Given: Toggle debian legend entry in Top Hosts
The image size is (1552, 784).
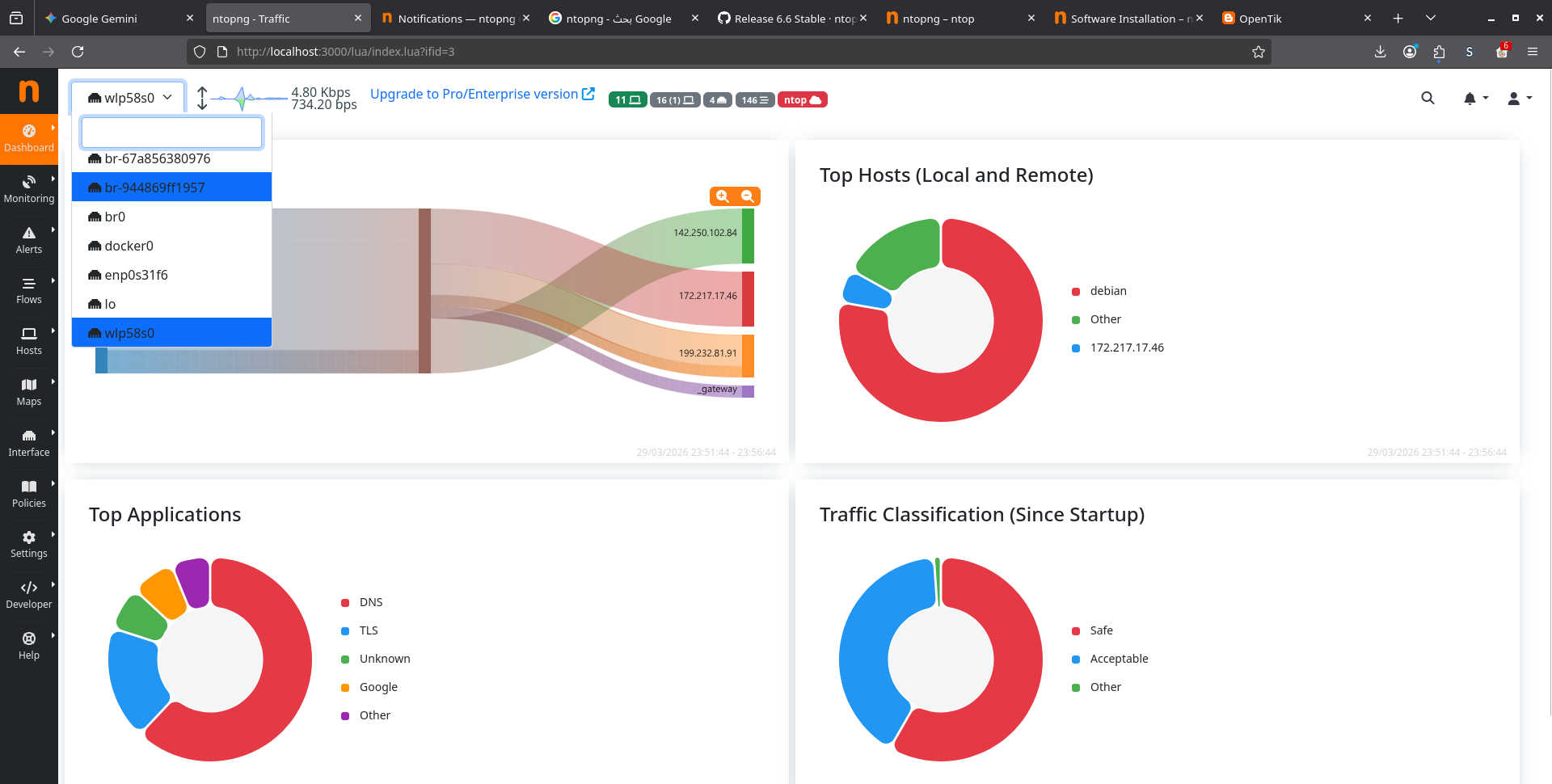Looking at the screenshot, I should point(1107,291).
